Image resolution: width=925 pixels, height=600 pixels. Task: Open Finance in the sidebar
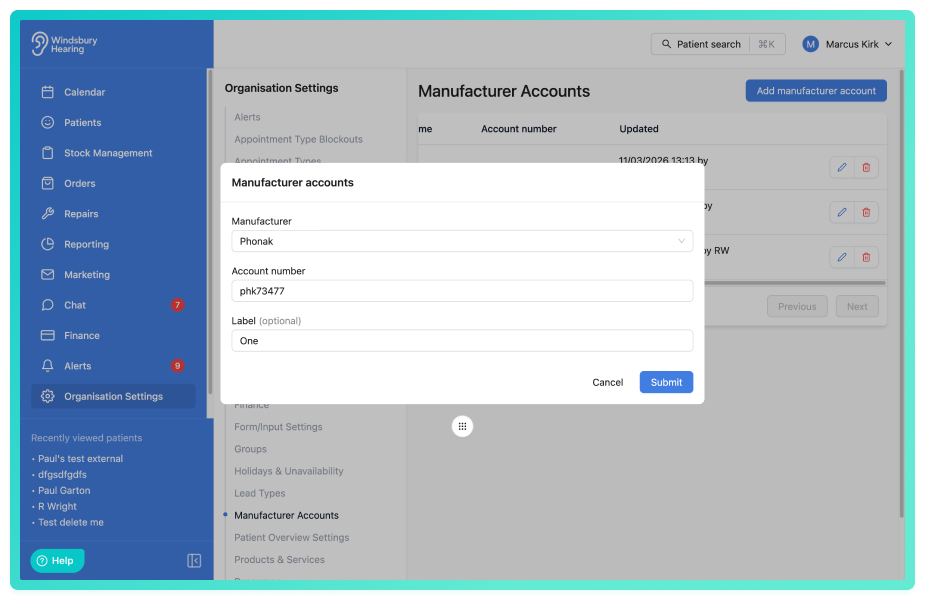click(x=113, y=335)
